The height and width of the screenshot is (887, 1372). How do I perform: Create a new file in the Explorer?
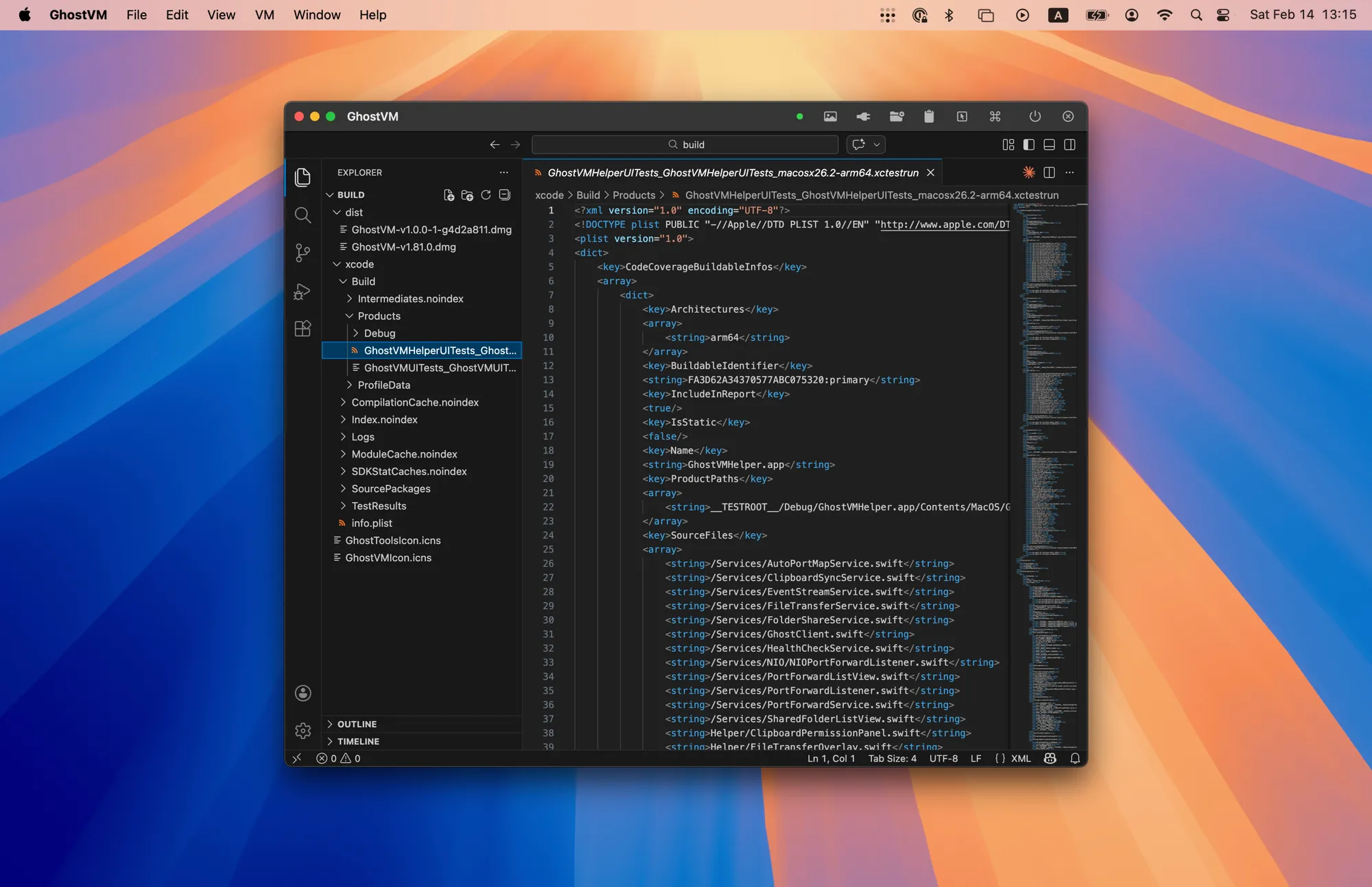(449, 195)
